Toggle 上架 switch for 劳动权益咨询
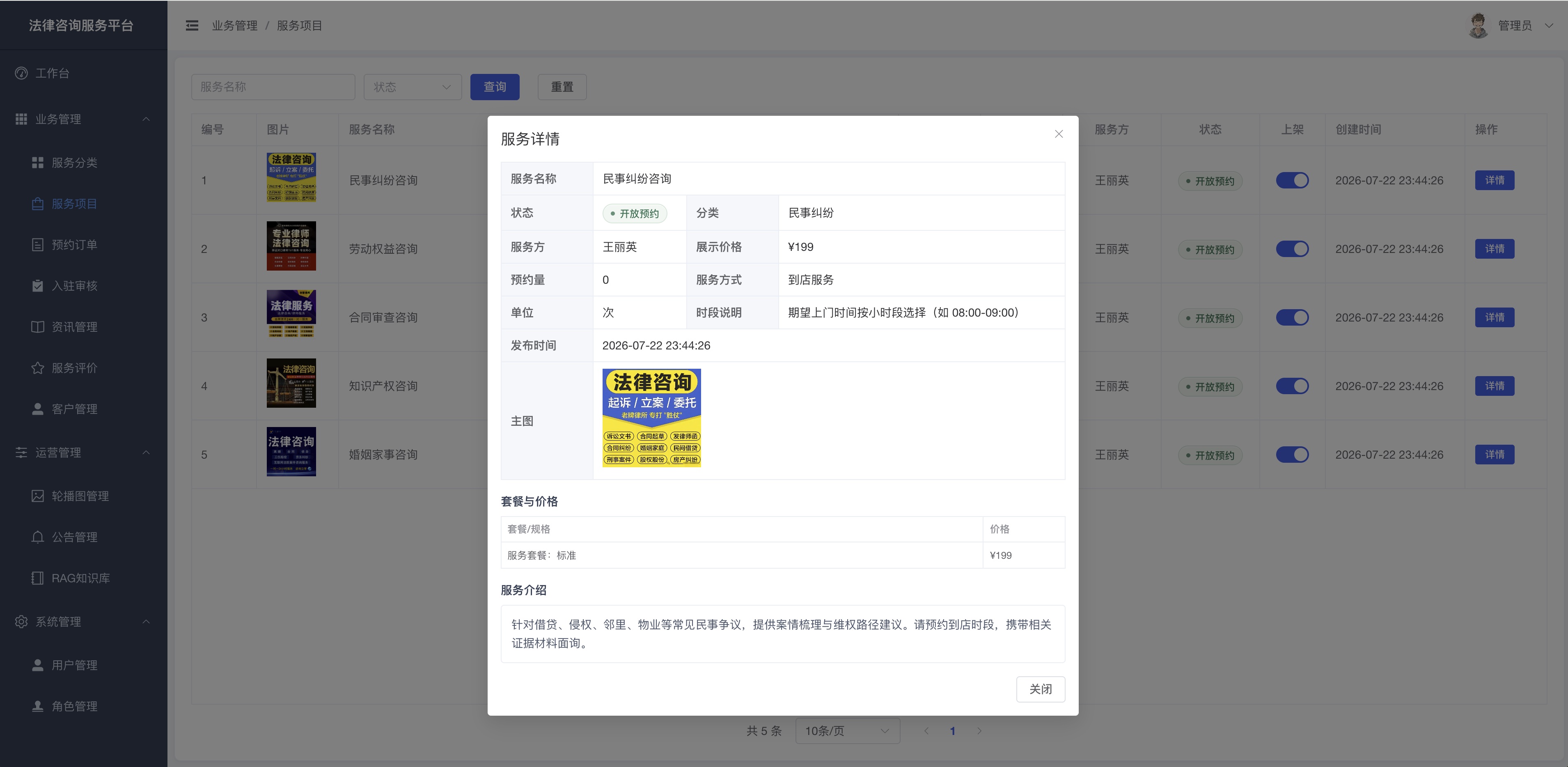The width and height of the screenshot is (1568, 767). coord(1292,249)
